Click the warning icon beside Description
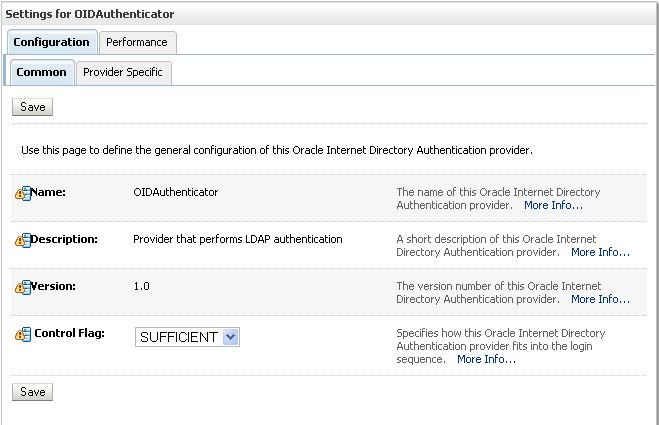659x425 pixels. point(23,240)
